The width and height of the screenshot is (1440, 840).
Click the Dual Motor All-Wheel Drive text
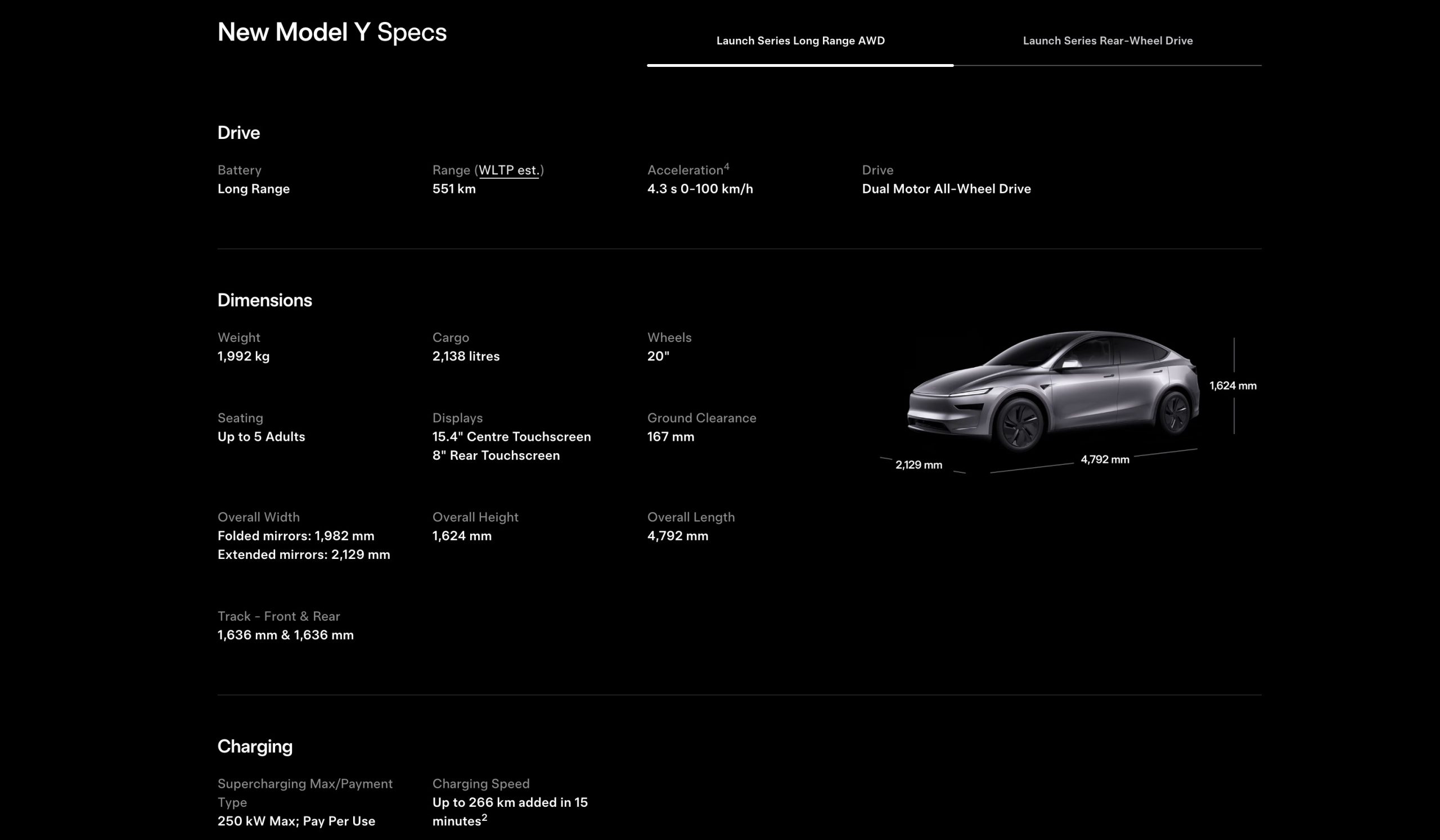coord(946,189)
